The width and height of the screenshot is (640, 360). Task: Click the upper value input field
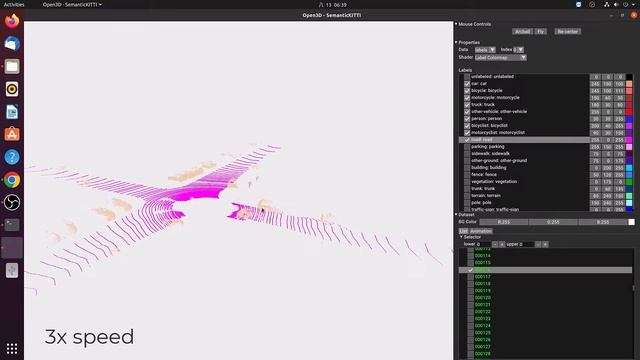tap(527, 244)
